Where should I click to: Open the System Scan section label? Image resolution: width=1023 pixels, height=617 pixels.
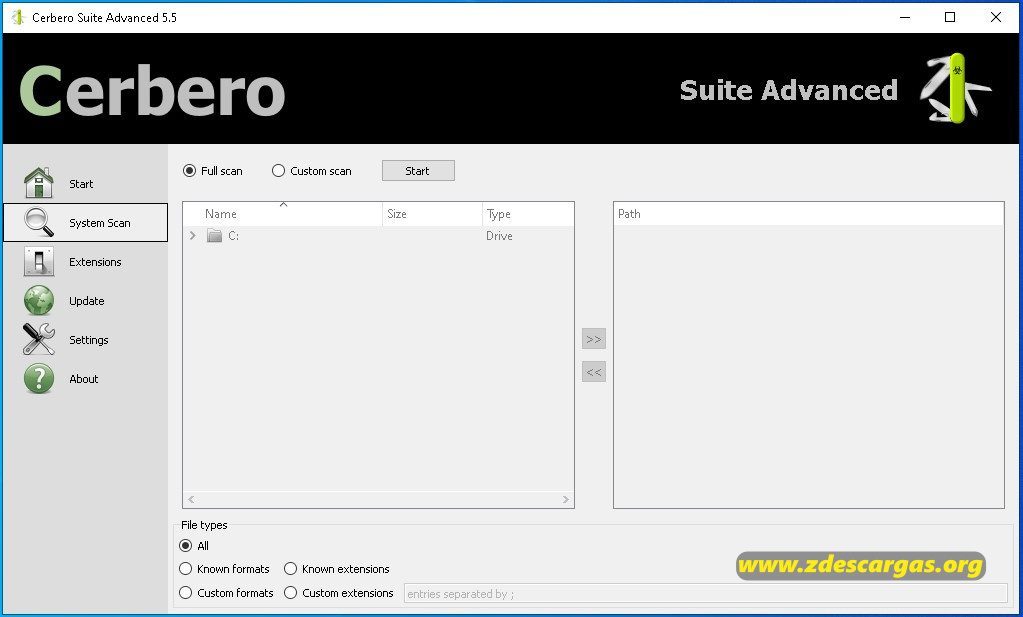(x=100, y=223)
